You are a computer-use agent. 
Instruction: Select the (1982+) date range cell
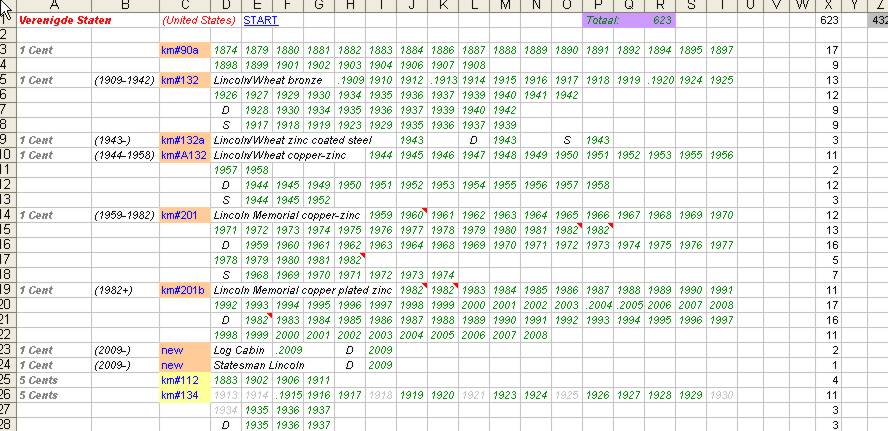point(125,291)
